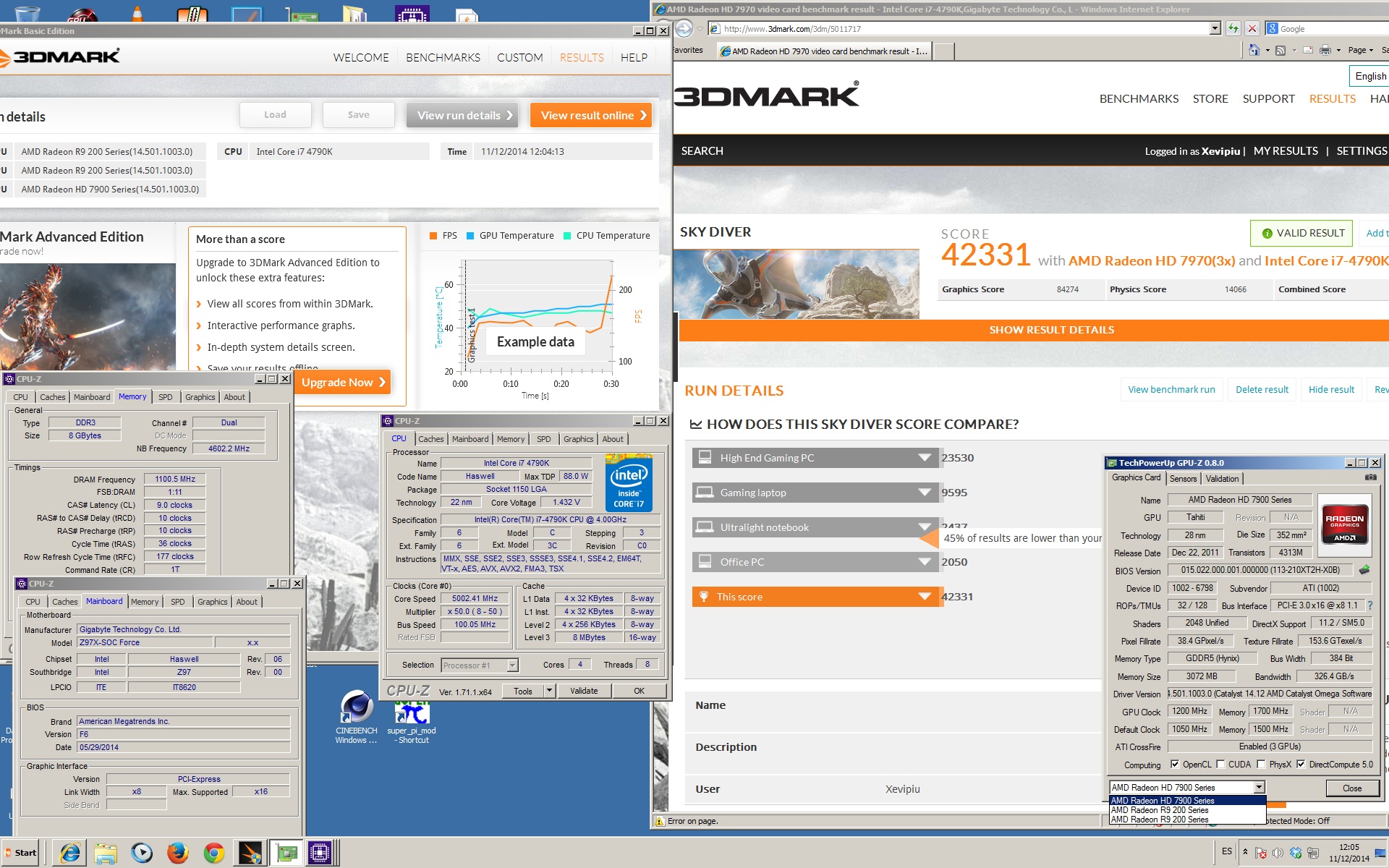Viewport: 1389px width, 868px height.
Task: Click IE Home icon
Action: (1254, 50)
